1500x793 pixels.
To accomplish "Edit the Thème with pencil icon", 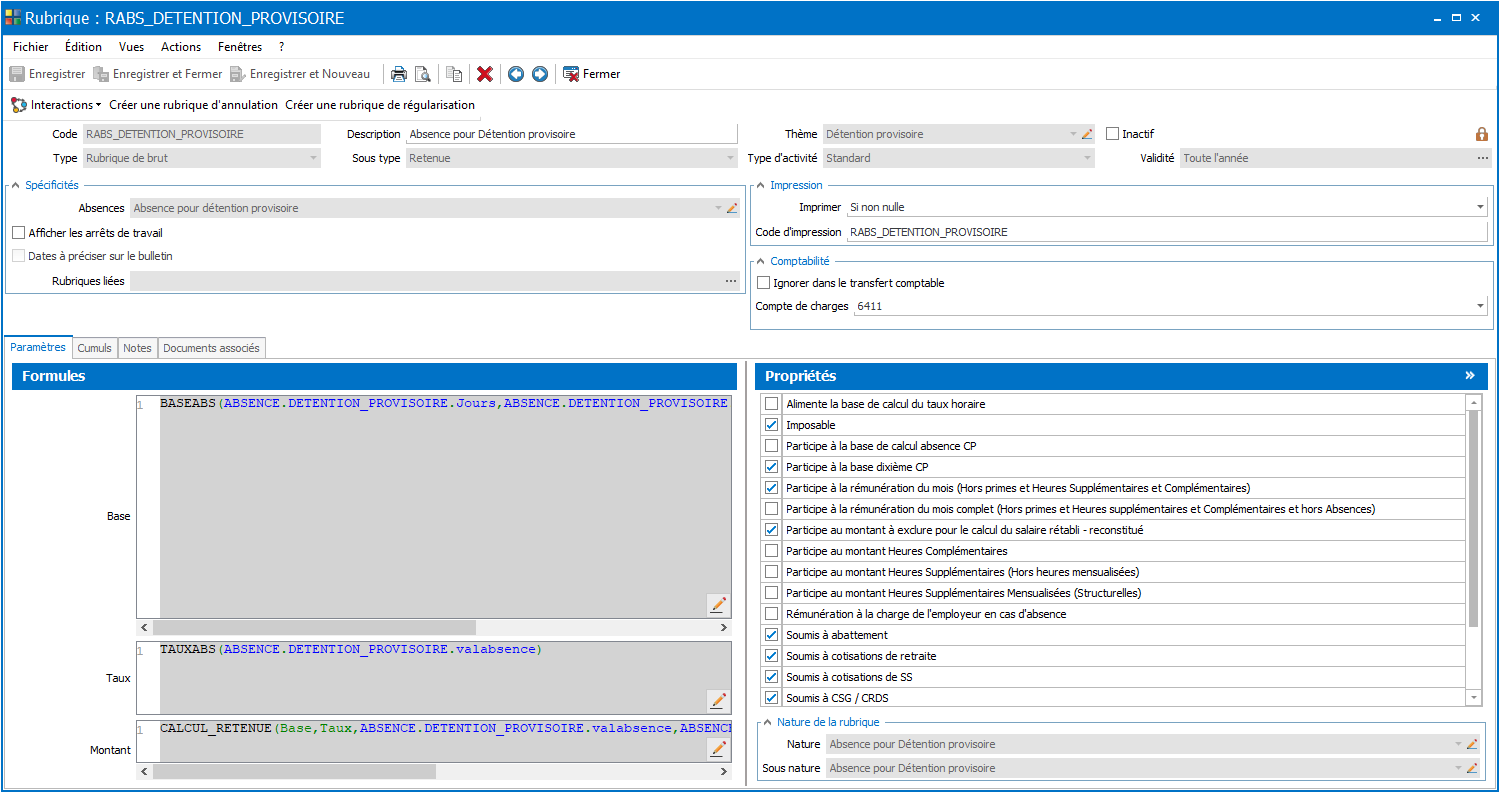I will click(x=1087, y=134).
